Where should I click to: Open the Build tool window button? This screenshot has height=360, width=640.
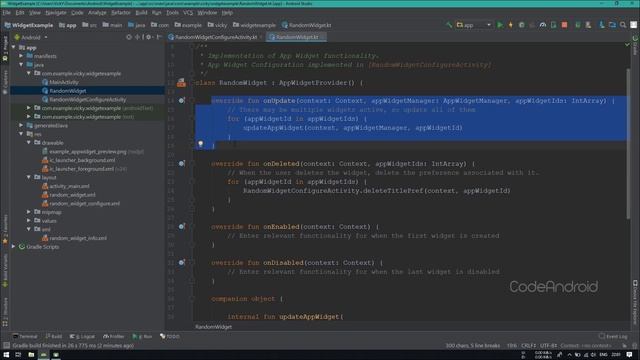(x=54, y=336)
